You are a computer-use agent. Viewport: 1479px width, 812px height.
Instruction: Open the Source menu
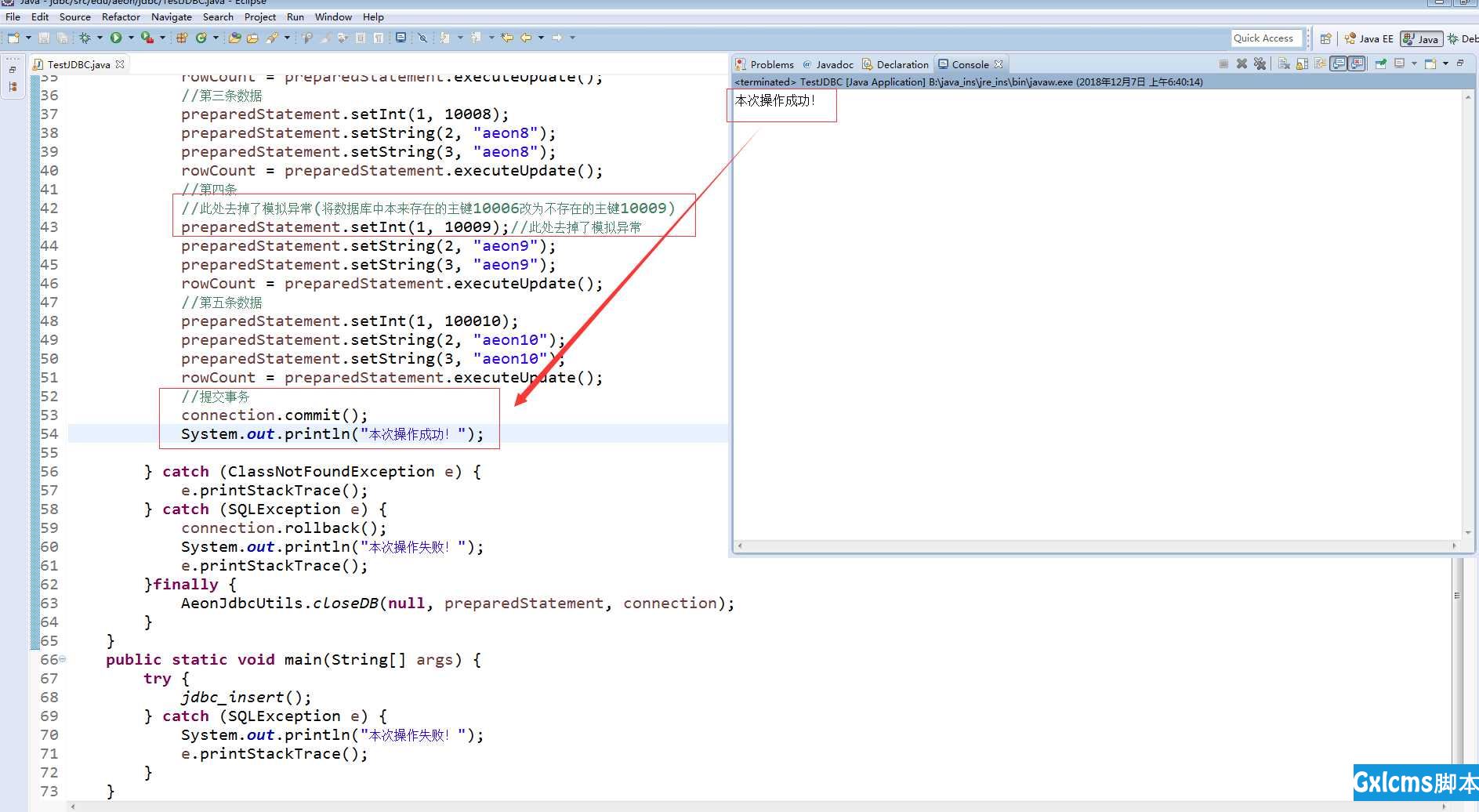[x=74, y=16]
